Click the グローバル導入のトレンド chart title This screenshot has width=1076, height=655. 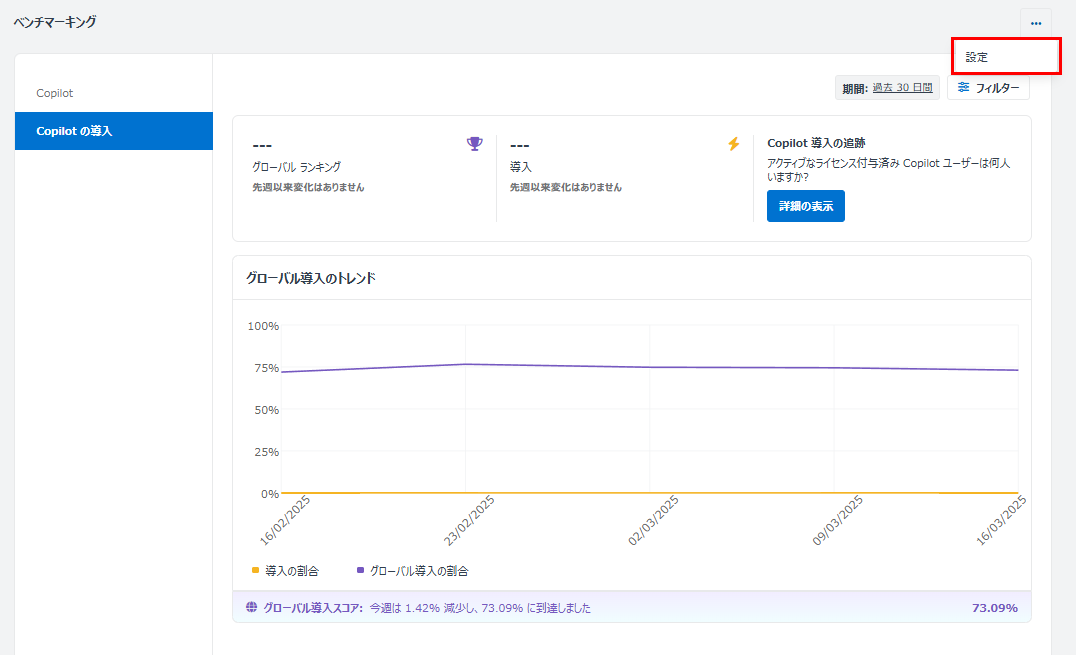pos(311,278)
